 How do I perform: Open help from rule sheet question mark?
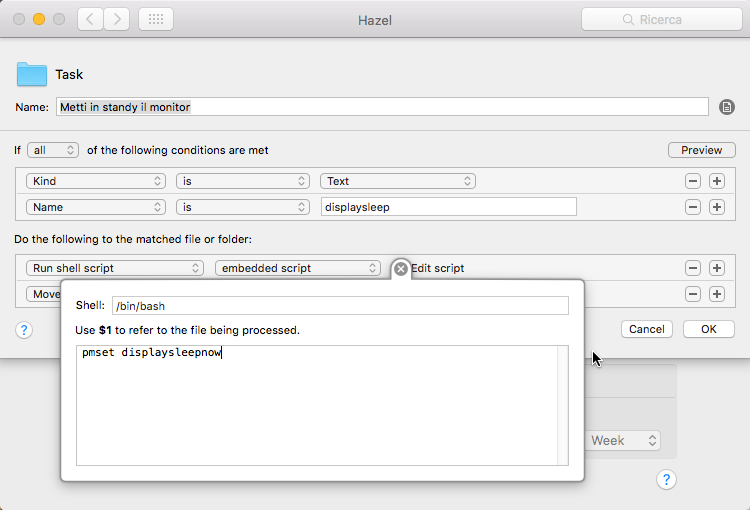24,330
